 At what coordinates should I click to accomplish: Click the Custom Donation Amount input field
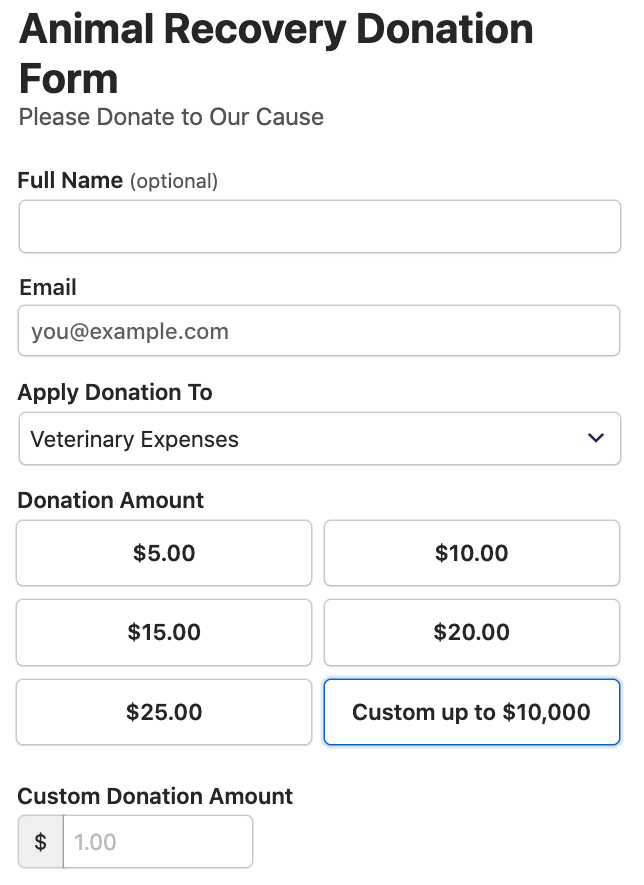(x=157, y=842)
